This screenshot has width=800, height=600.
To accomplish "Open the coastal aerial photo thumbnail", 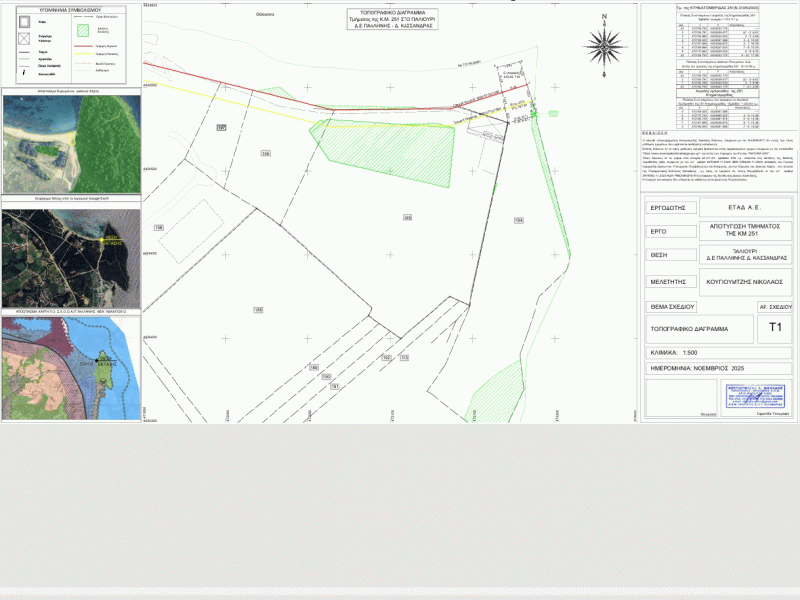I will pos(72,143).
